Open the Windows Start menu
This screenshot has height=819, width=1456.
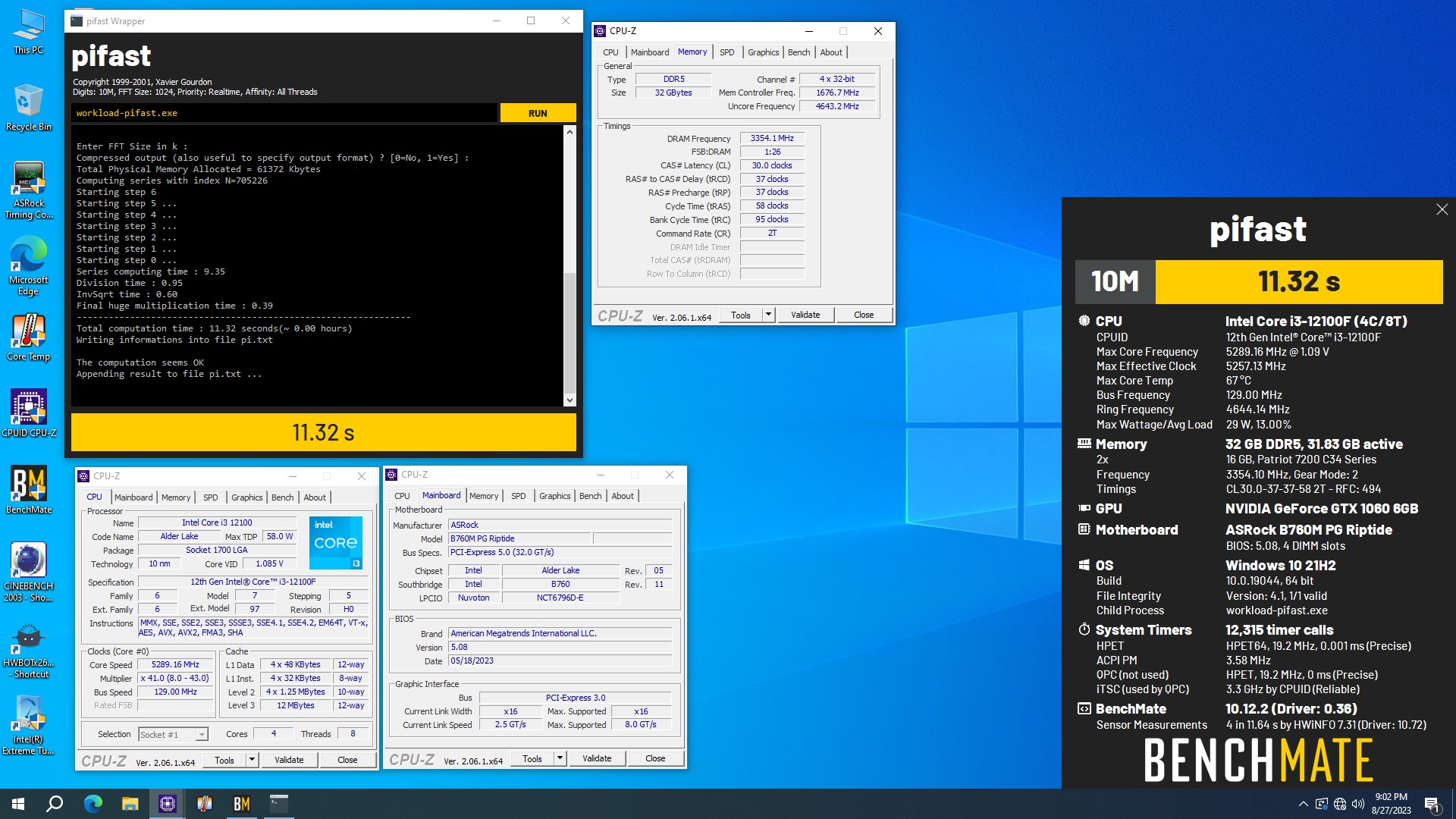(x=18, y=804)
